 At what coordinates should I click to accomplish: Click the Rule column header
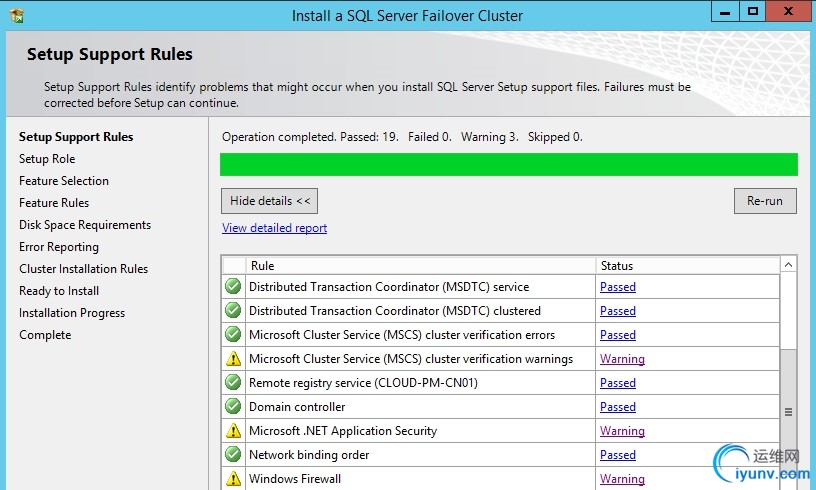(262, 266)
